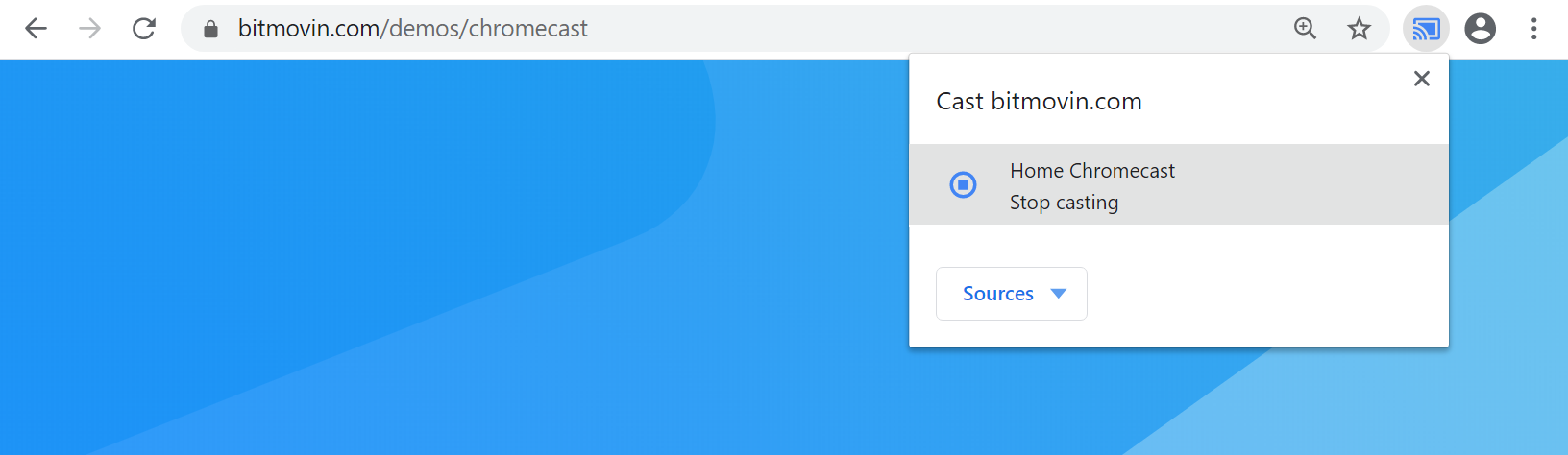Click the blue Cast icon in the toolbar
Image resolution: width=1568 pixels, height=455 pixels.
[x=1426, y=29]
